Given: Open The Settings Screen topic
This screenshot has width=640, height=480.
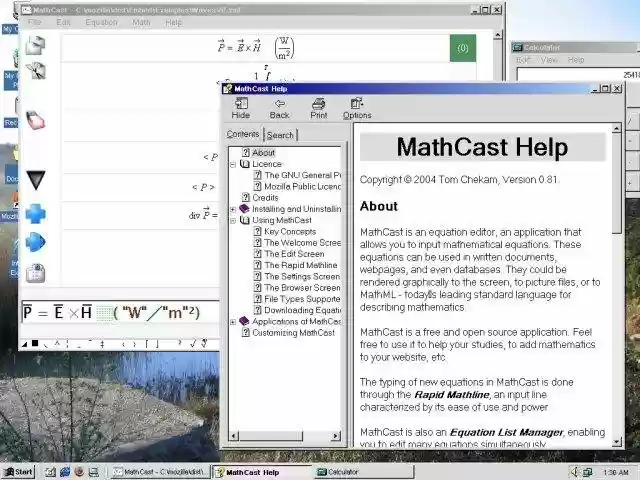Looking at the screenshot, I should click(x=302, y=277).
